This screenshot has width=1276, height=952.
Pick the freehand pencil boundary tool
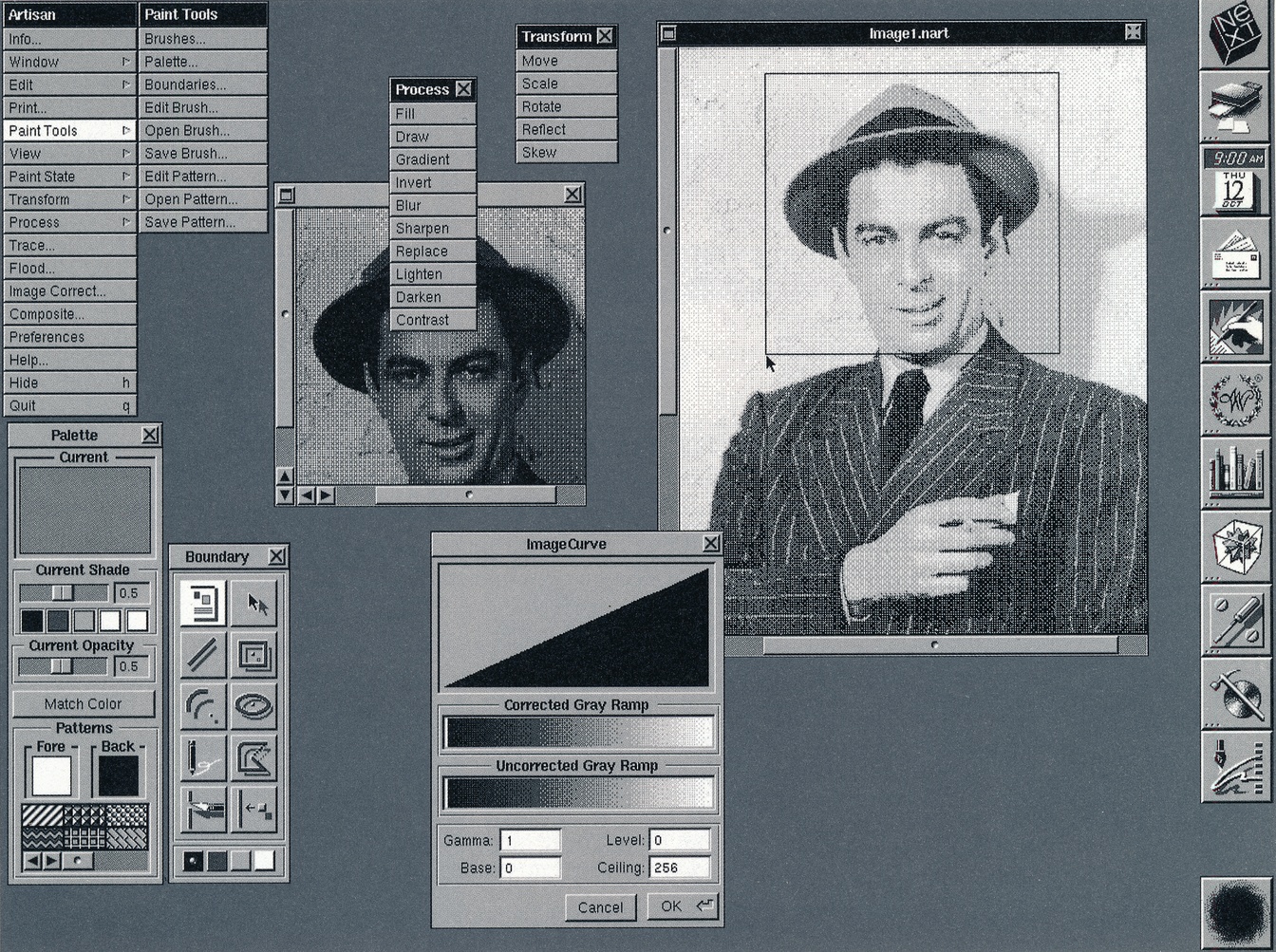[x=203, y=757]
